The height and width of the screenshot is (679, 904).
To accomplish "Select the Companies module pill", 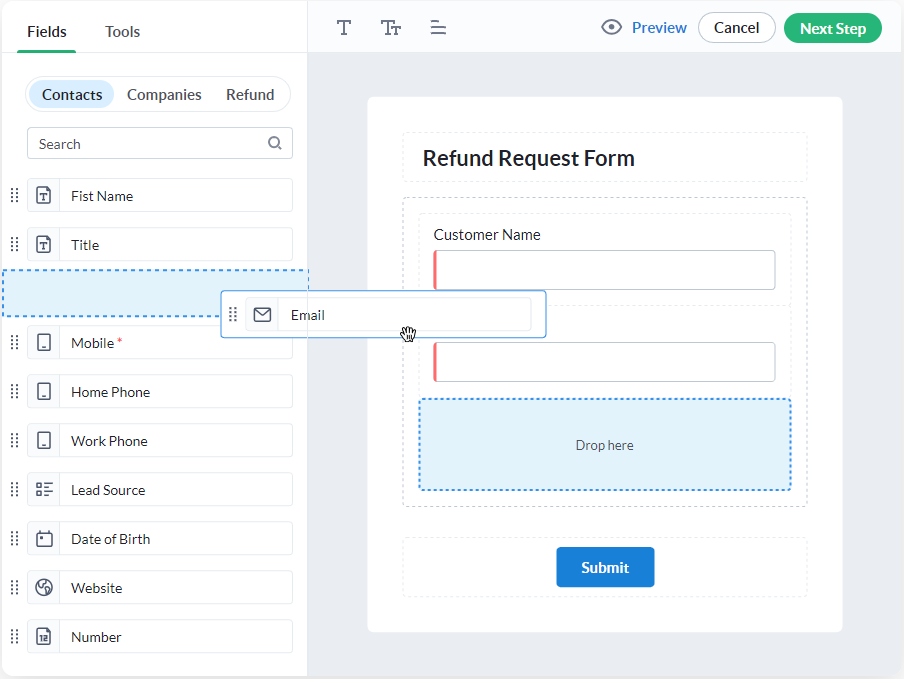I will [x=164, y=95].
